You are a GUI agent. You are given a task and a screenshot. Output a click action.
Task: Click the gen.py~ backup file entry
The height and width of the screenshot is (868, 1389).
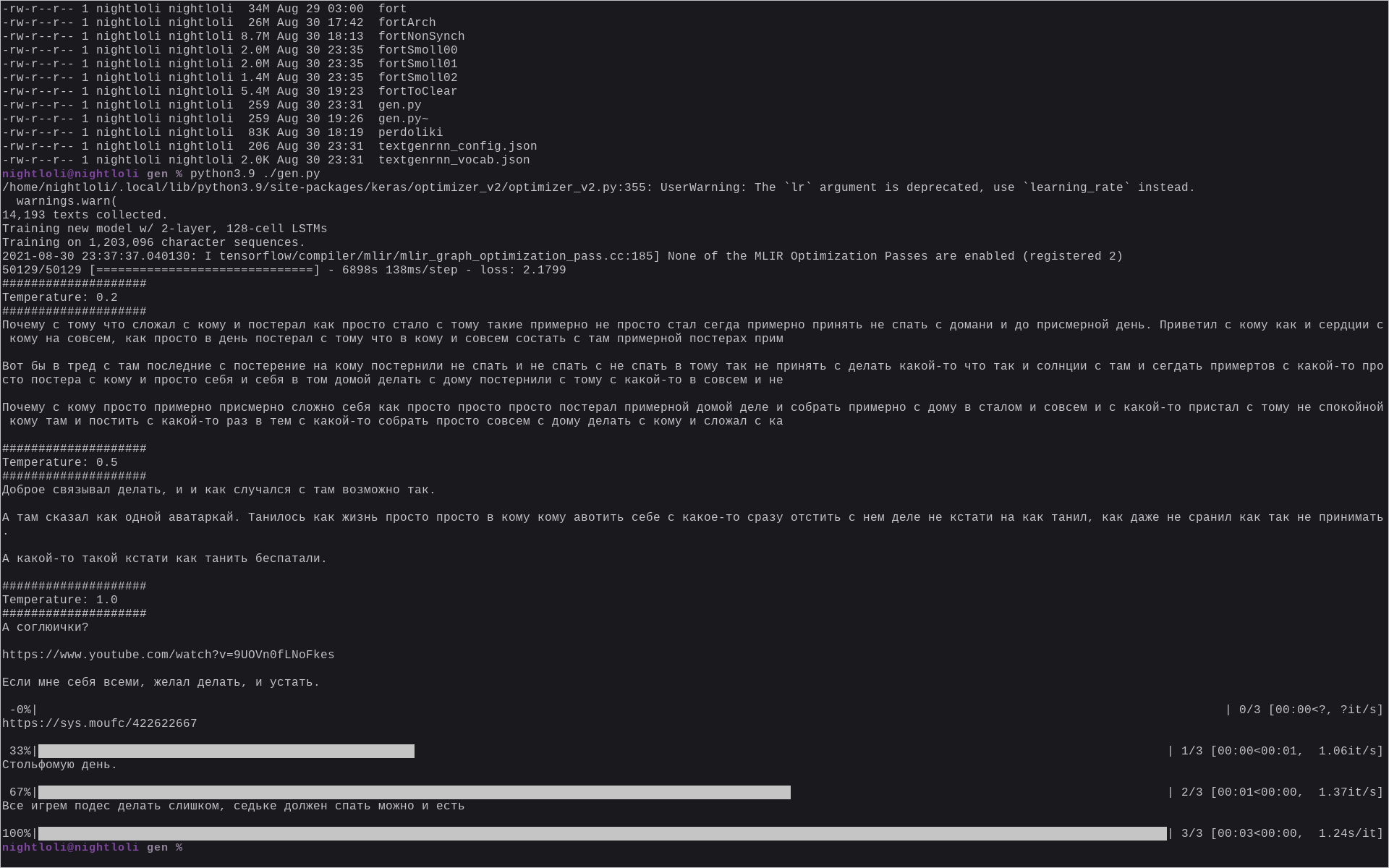click(x=403, y=119)
